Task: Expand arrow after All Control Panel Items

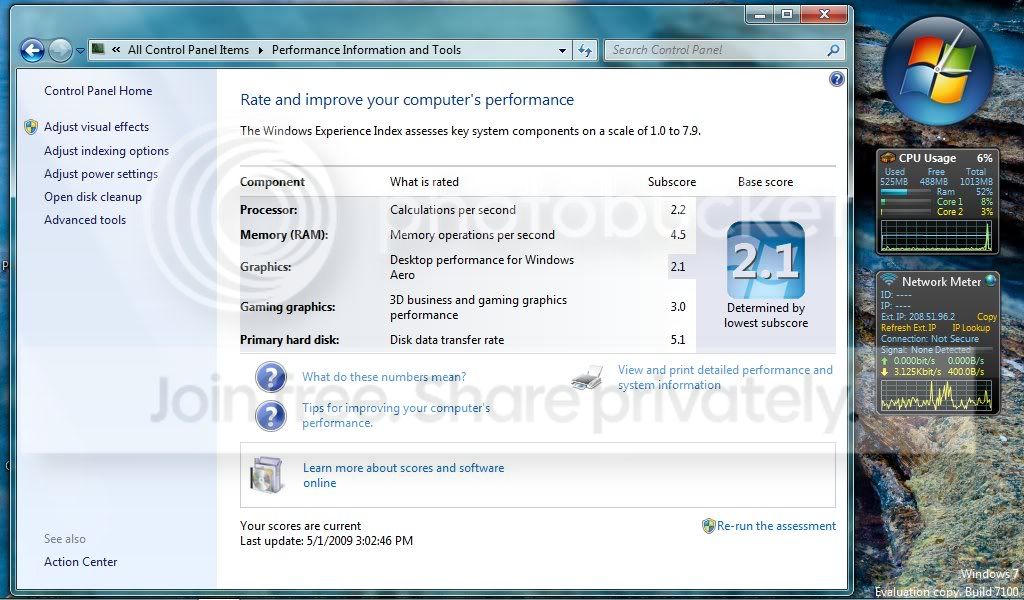Action: click(260, 50)
